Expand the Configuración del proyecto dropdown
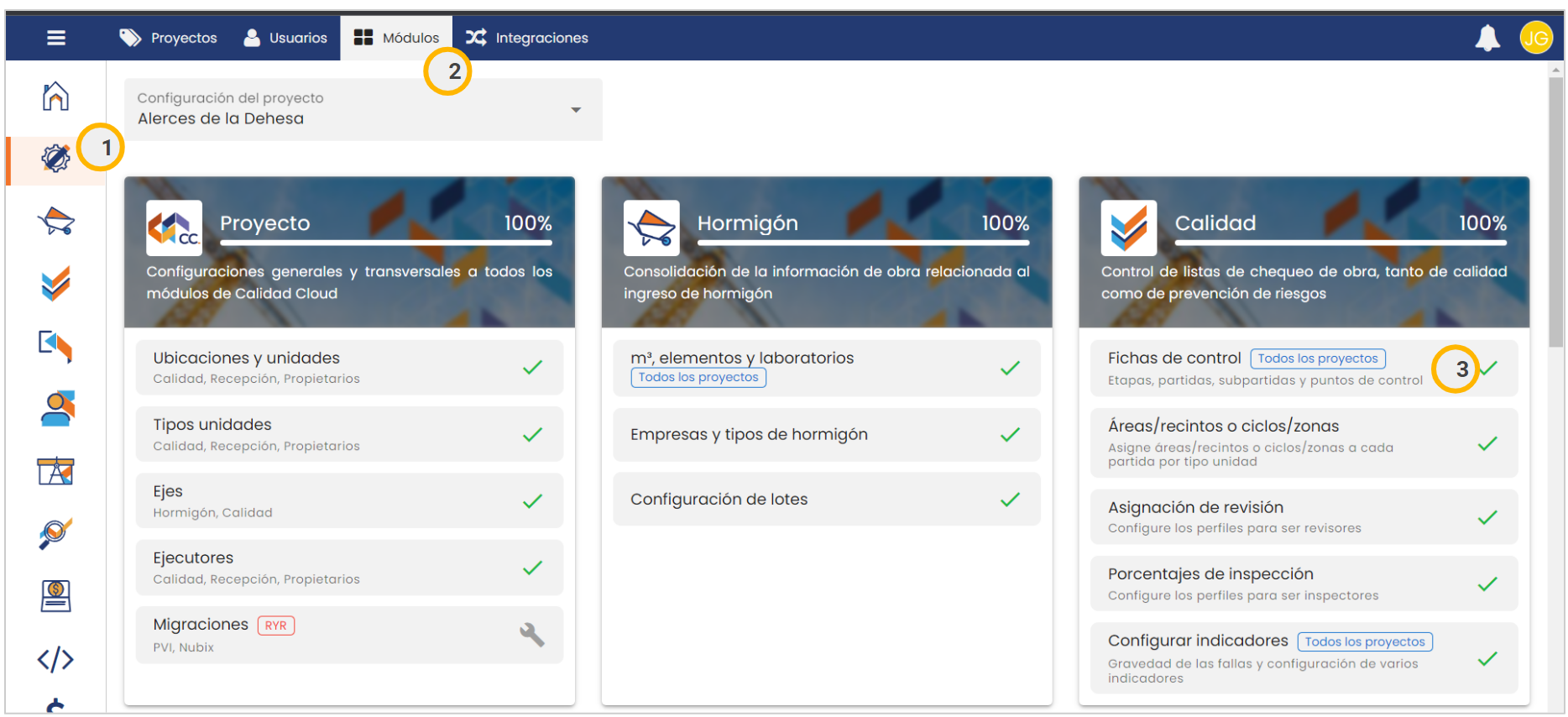Viewport: 1568px width, 717px height. coord(363,109)
